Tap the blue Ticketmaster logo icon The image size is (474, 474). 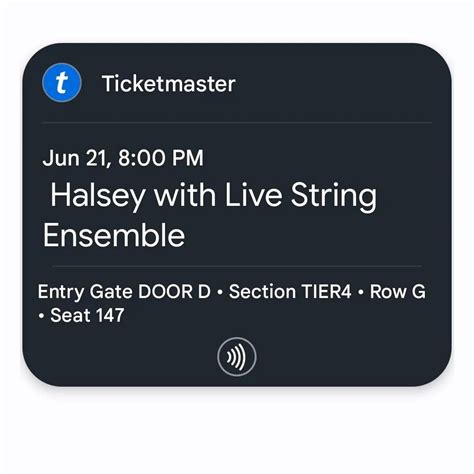tap(62, 83)
